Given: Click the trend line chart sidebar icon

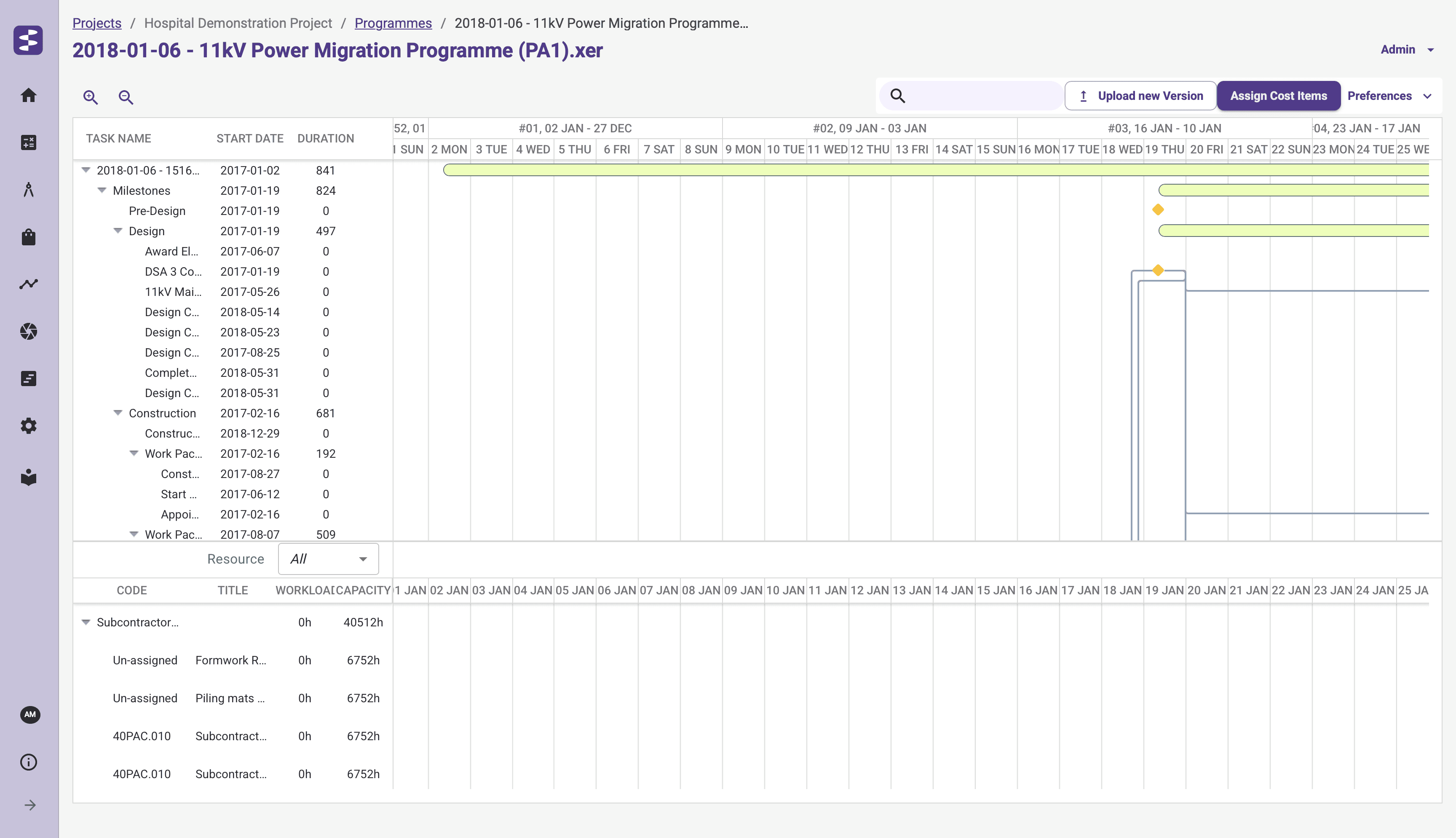Looking at the screenshot, I should [x=29, y=284].
